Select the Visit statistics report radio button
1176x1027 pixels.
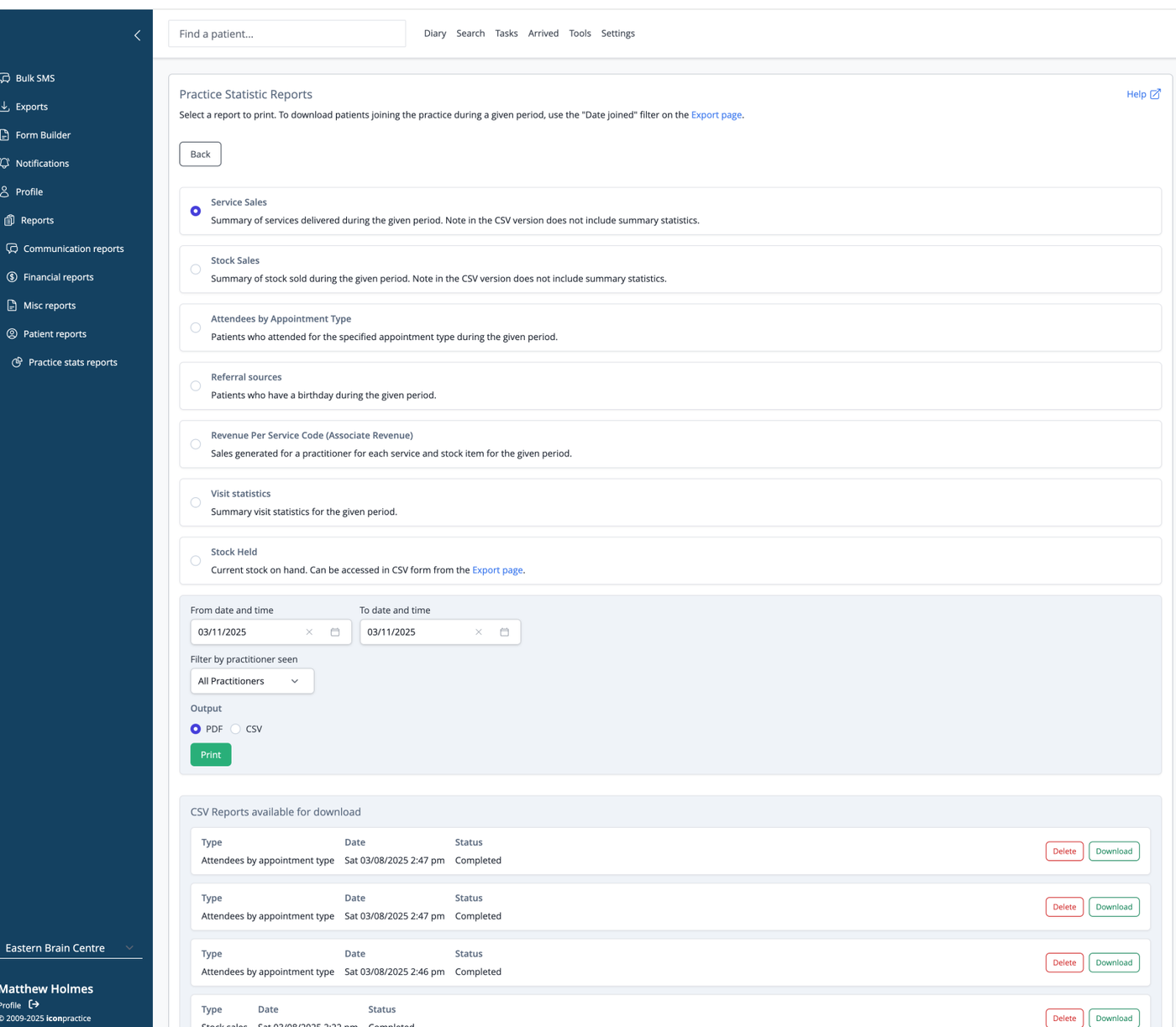tap(196, 503)
